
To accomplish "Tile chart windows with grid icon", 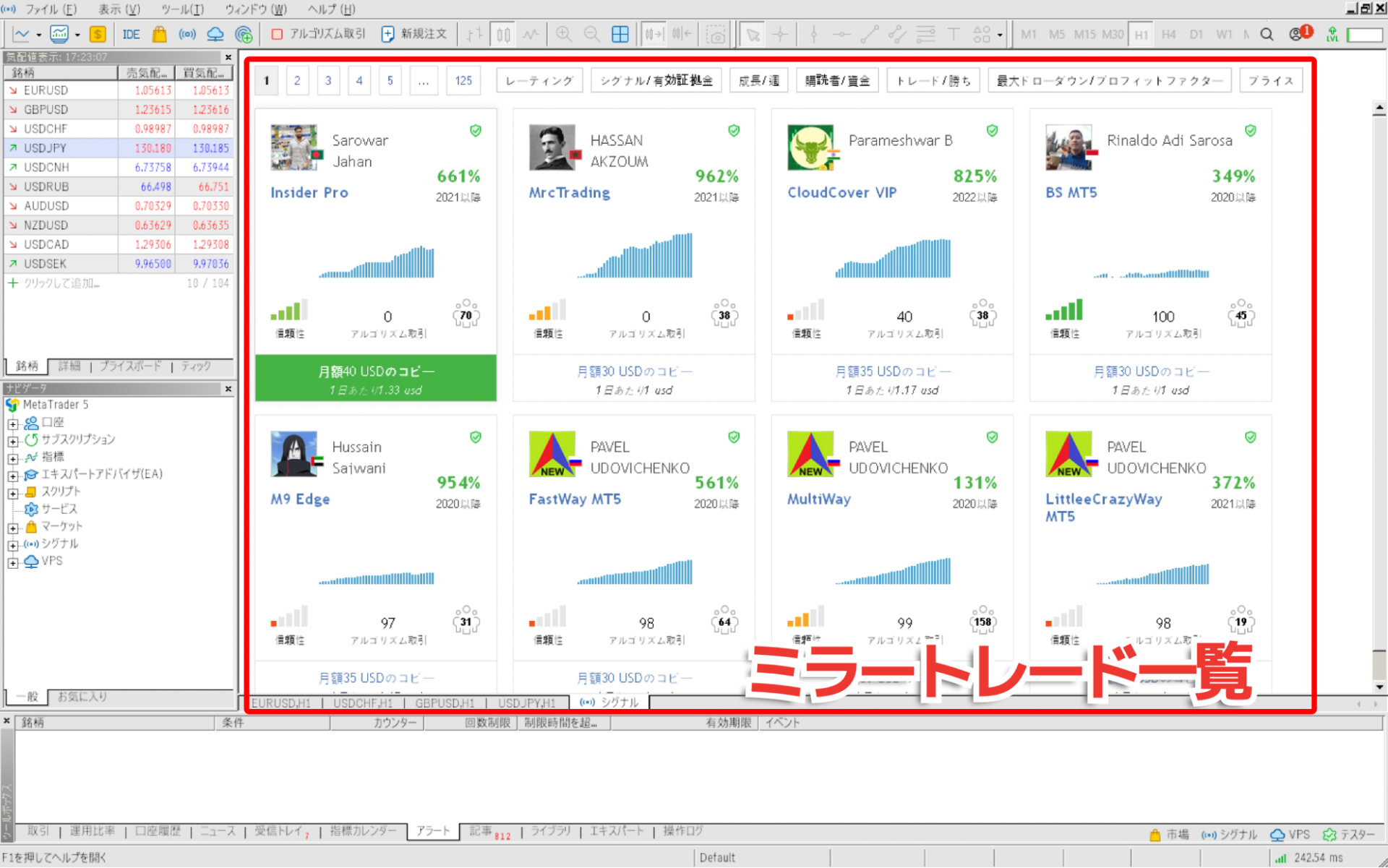I will tap(620, 34).
